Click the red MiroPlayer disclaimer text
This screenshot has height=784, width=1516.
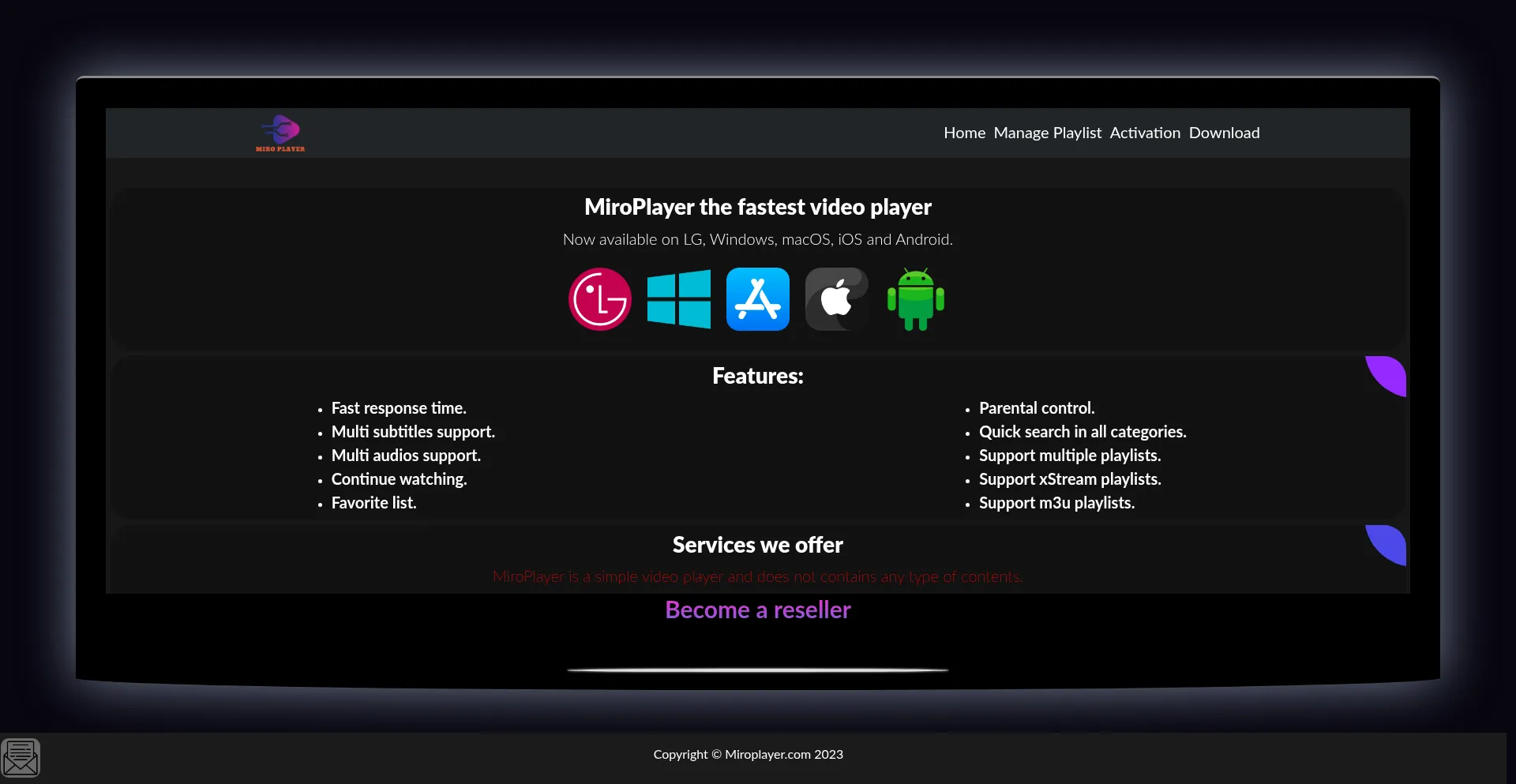point(758,576)
